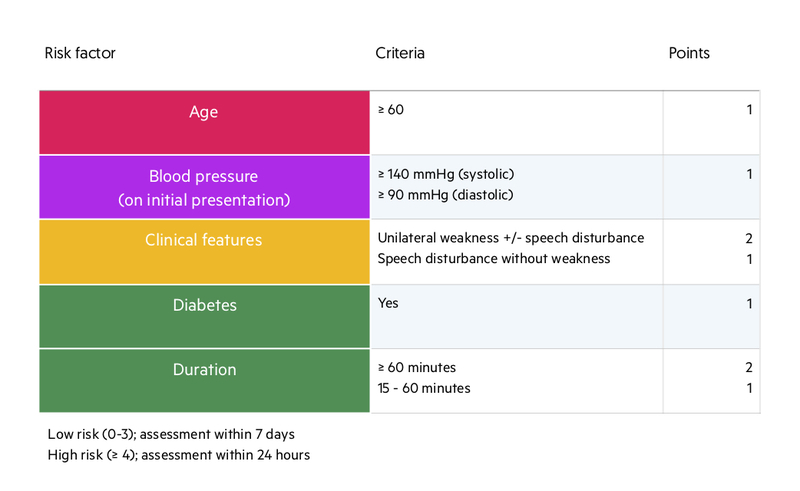800x491 pixels.
Task: Click the ≥ 90 mmHg (diastolic) text
Action: click(x=445, y=195)
